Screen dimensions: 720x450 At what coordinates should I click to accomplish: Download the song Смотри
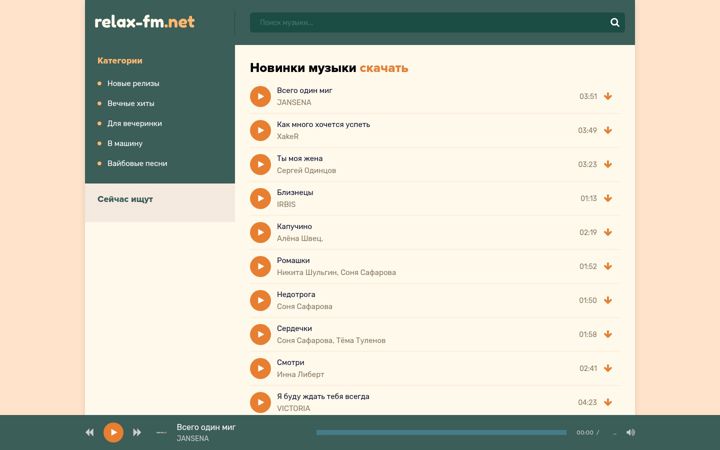pyautogui.click(x=608, y=368)
